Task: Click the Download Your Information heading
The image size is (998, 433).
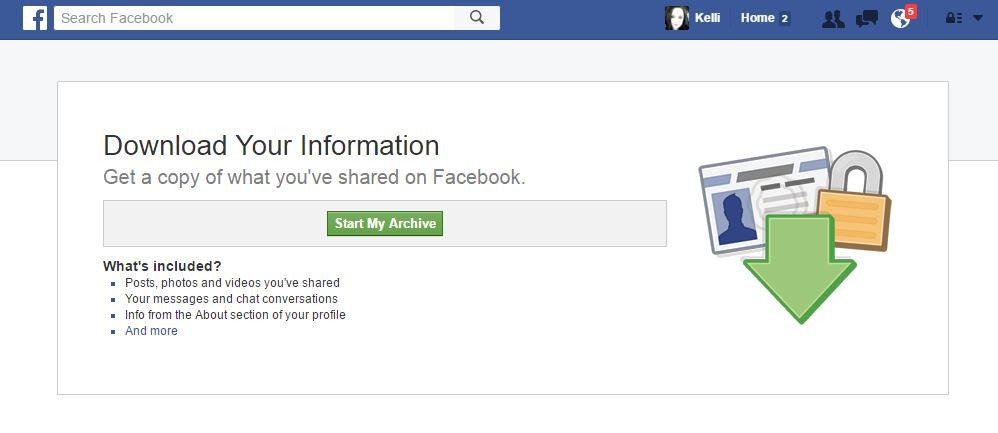Action: 271,145
